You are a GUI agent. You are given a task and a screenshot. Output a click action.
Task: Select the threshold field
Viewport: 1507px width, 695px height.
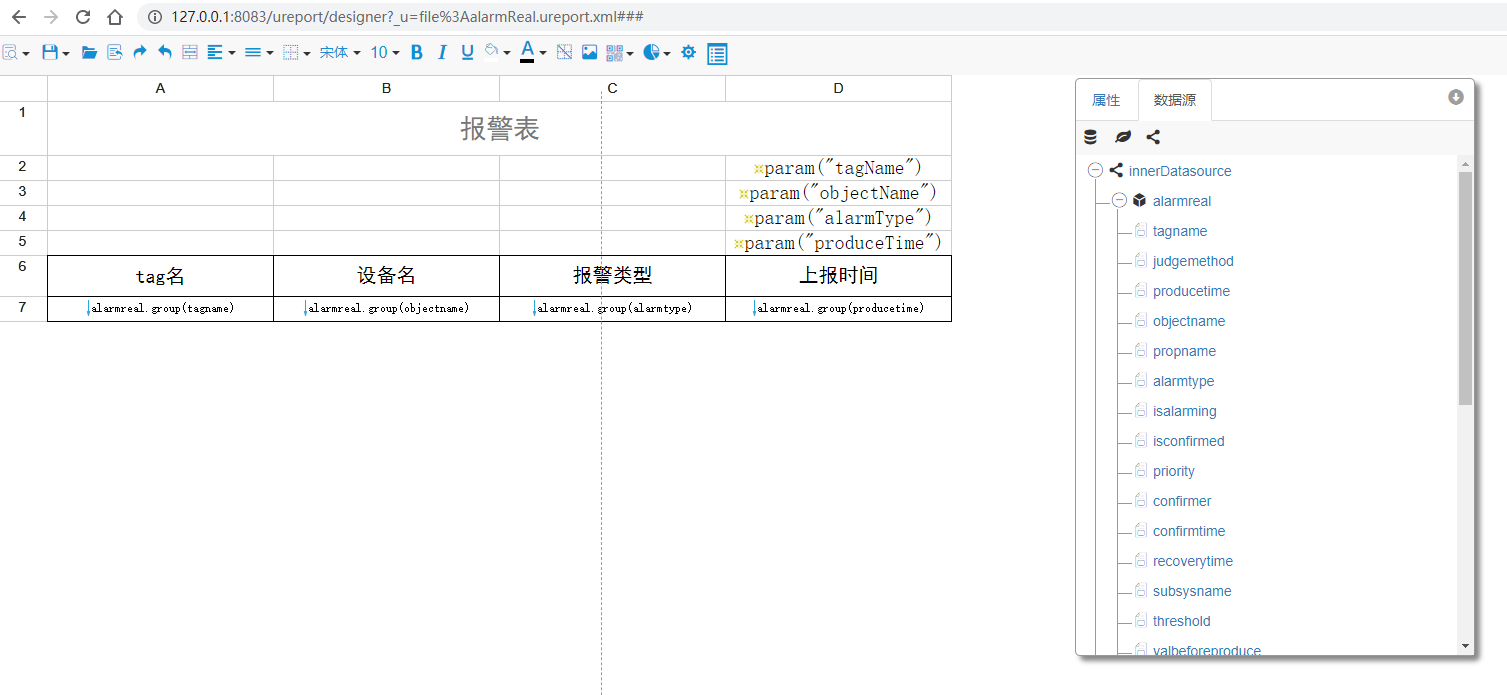click(x=1181, y=621)
